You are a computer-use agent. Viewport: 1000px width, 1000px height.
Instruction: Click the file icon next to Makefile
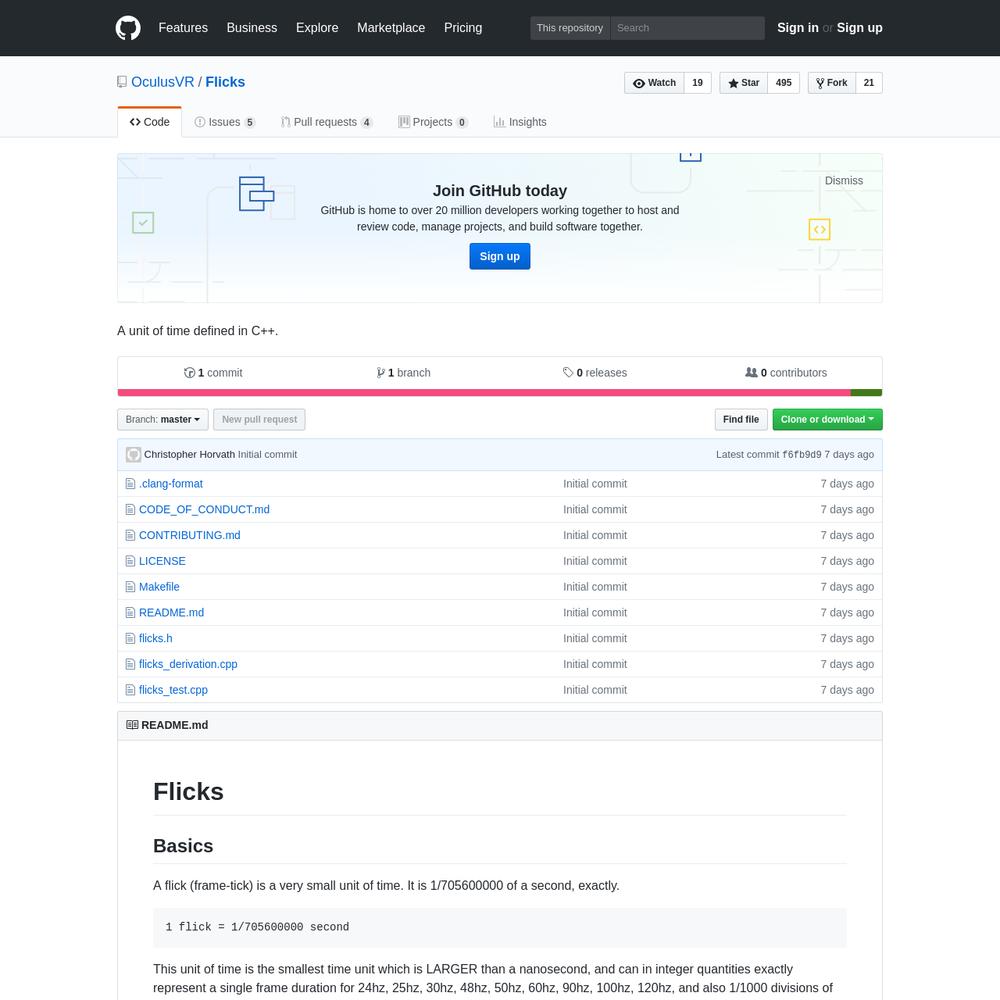coord(130,587)
